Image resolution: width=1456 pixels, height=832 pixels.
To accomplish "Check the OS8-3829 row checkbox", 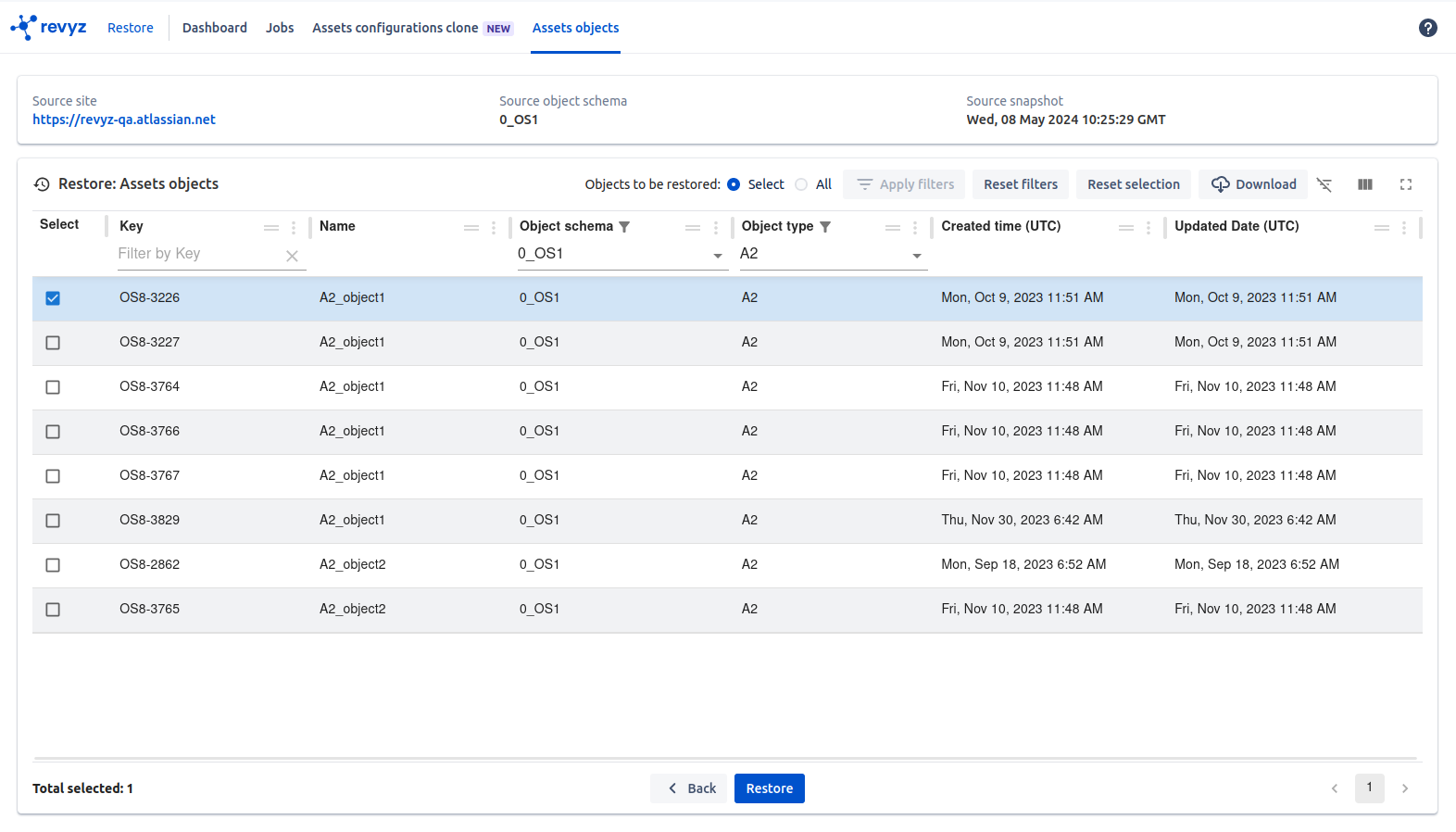I will point(53,521).
